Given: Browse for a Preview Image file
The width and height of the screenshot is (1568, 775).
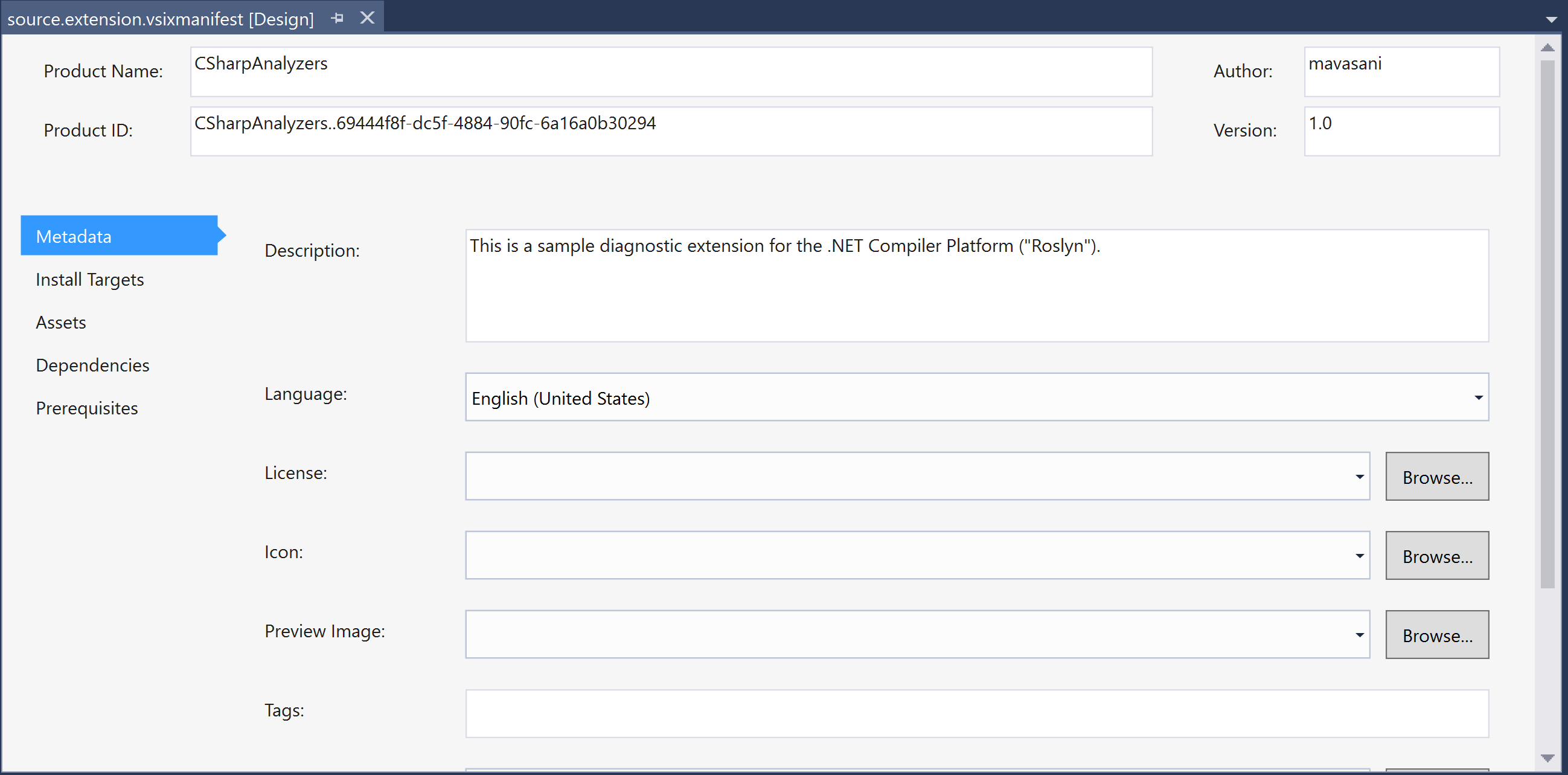Looking at the screenshot, I should 1437,635.
